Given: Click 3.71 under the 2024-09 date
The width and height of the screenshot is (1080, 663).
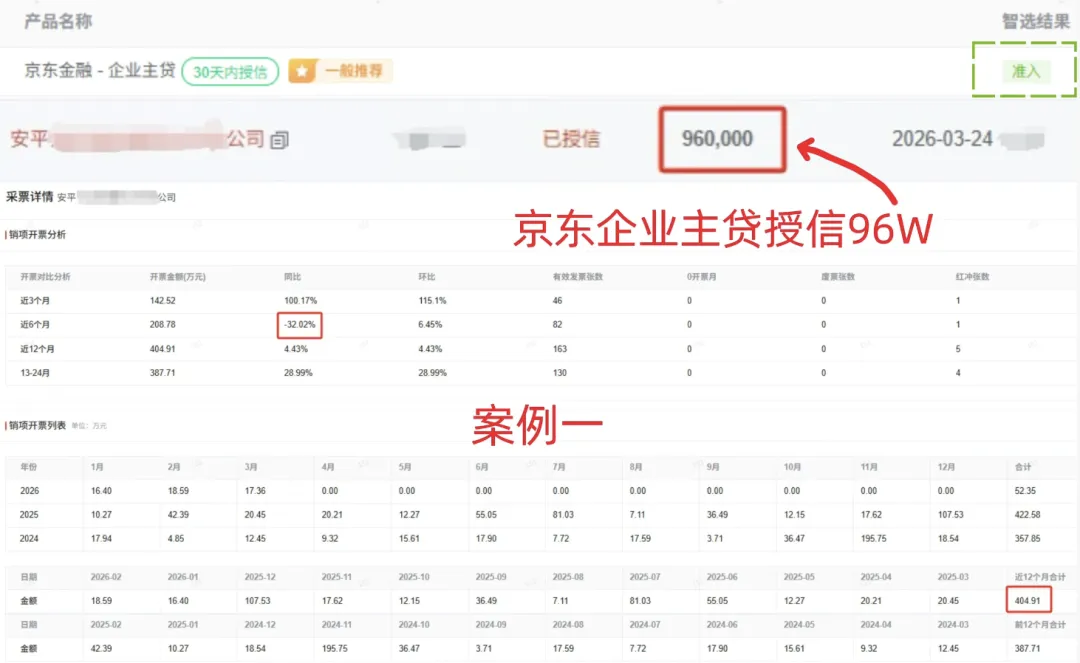Looking at the screenshot, I should (484, 649).
